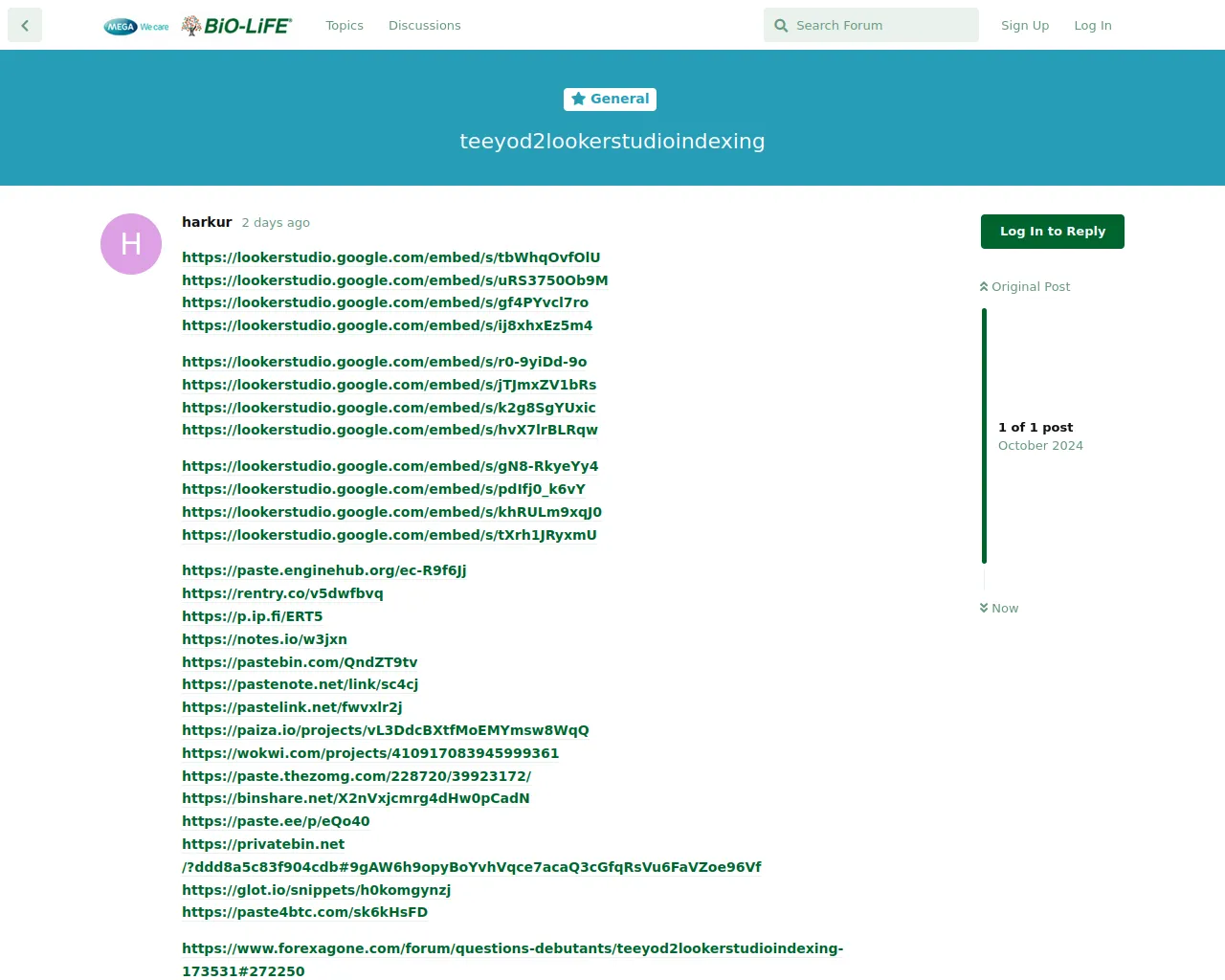Open the MEGA We care logo

(136, 26)
